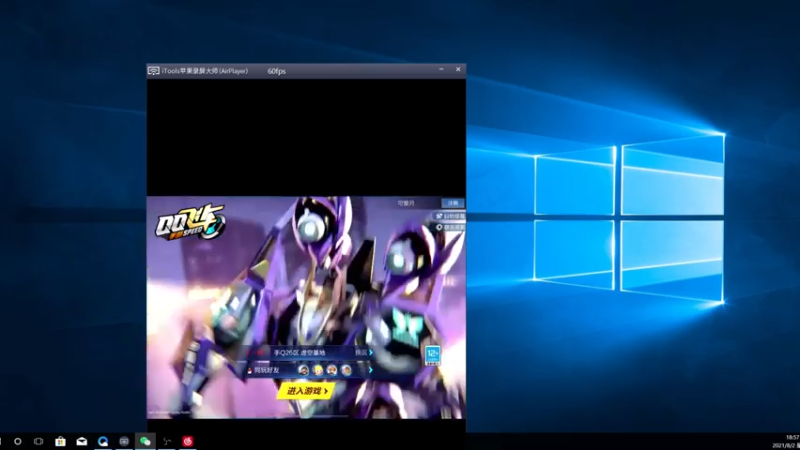The width and height of the screenshot is (800, 450).
Task: Click the 可爱月 account name
Action: 406,203
